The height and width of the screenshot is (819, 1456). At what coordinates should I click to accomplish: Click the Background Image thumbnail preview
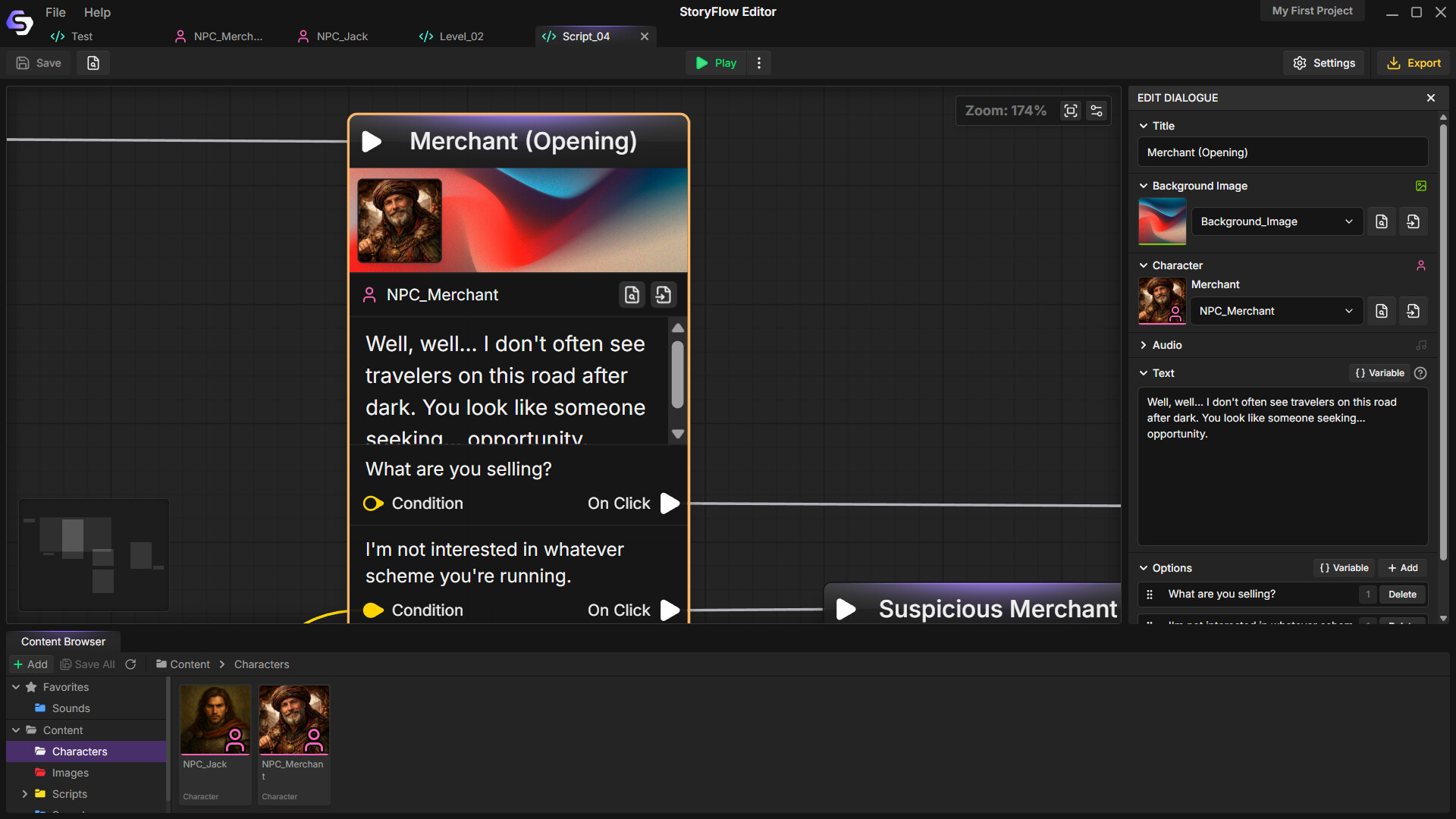point(1161,221)
